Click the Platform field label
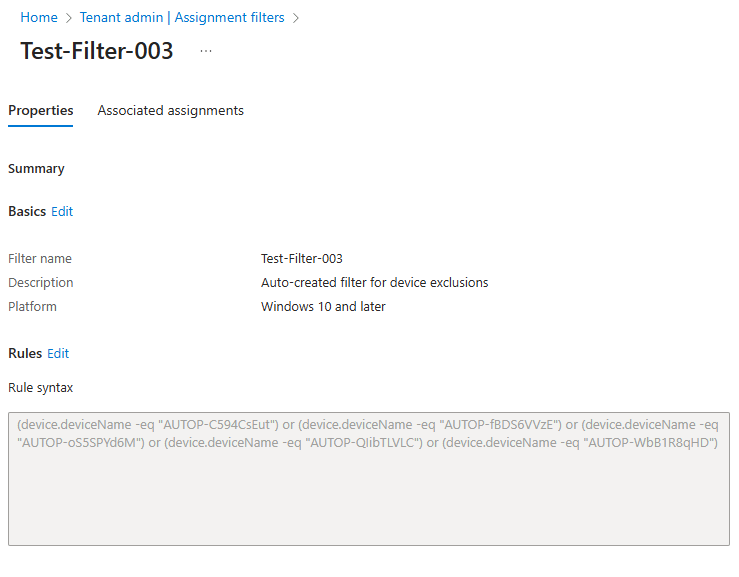 (32, 307)
